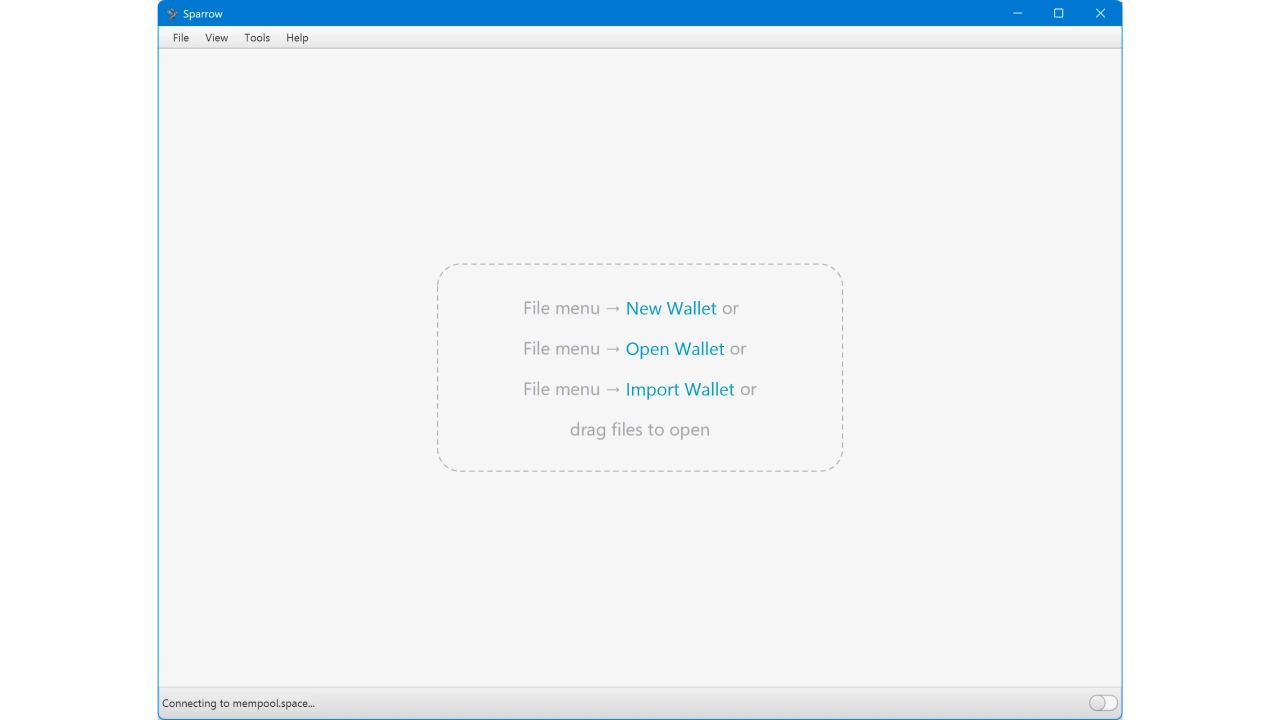1280x720 pixels.
Task: Click the 'drag files to open' text
Action: pos(640,430)
